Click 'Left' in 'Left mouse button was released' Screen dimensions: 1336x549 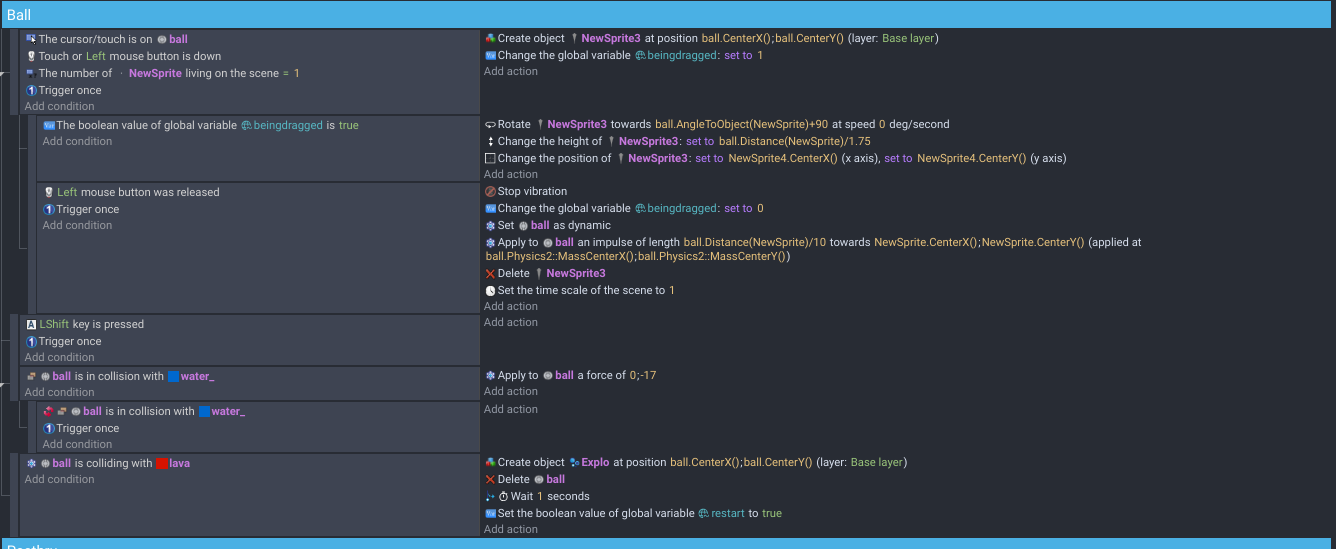point(67,192)
